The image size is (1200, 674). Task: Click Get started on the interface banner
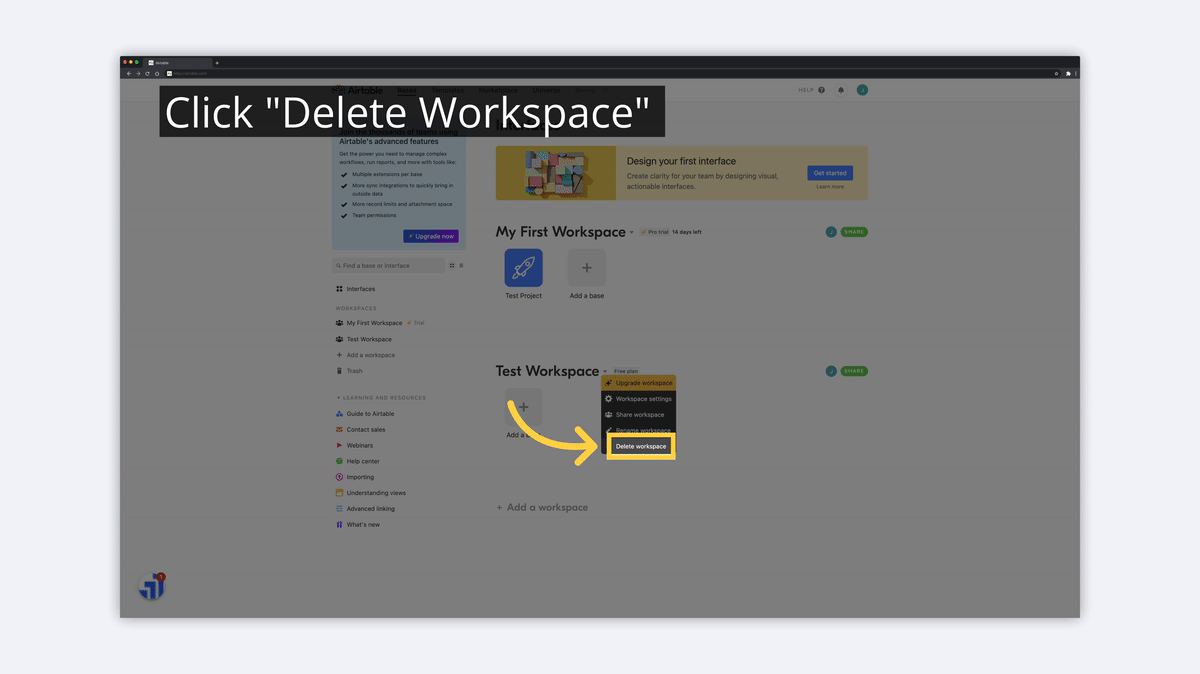(x=830, y=173)
